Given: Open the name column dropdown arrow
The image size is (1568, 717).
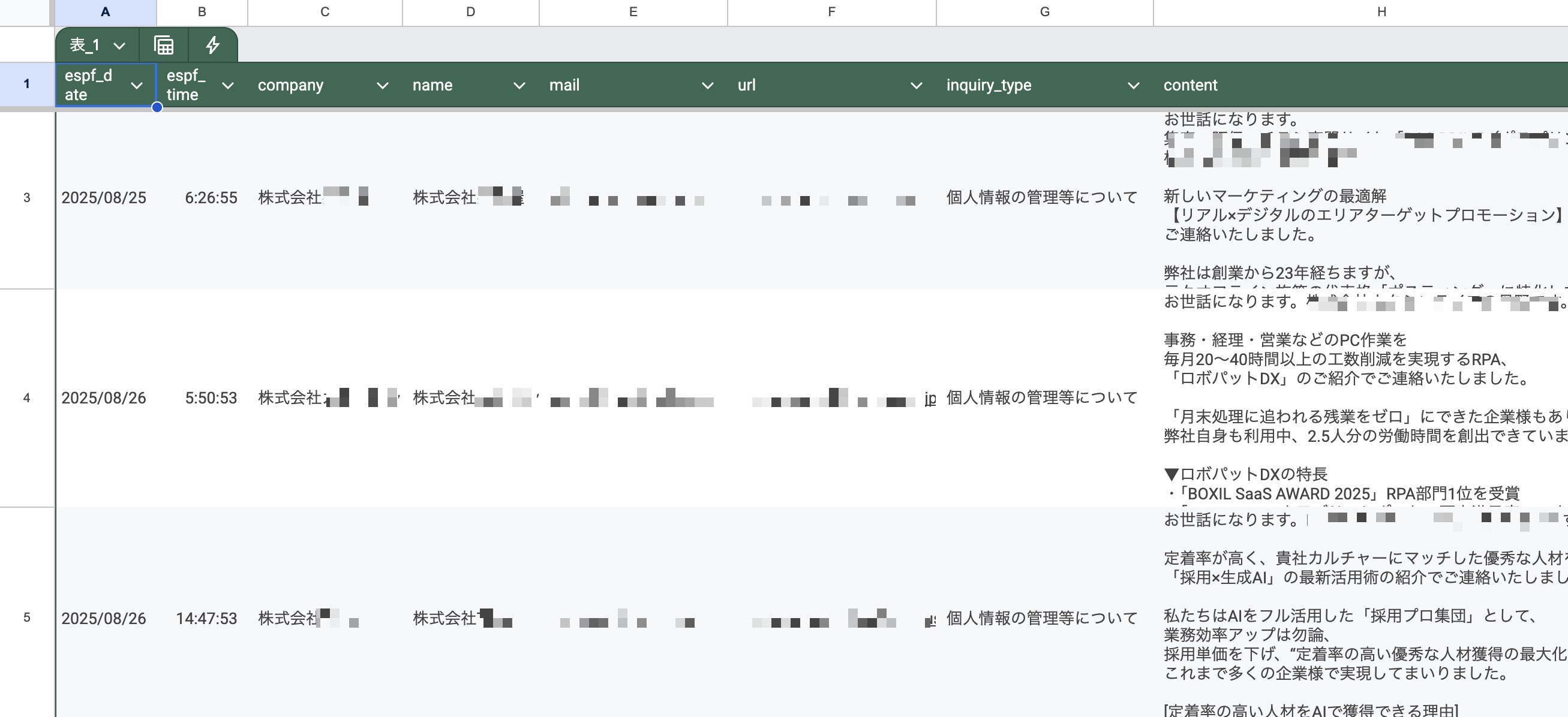Looking at the screenshot, I should coord(519,86).
